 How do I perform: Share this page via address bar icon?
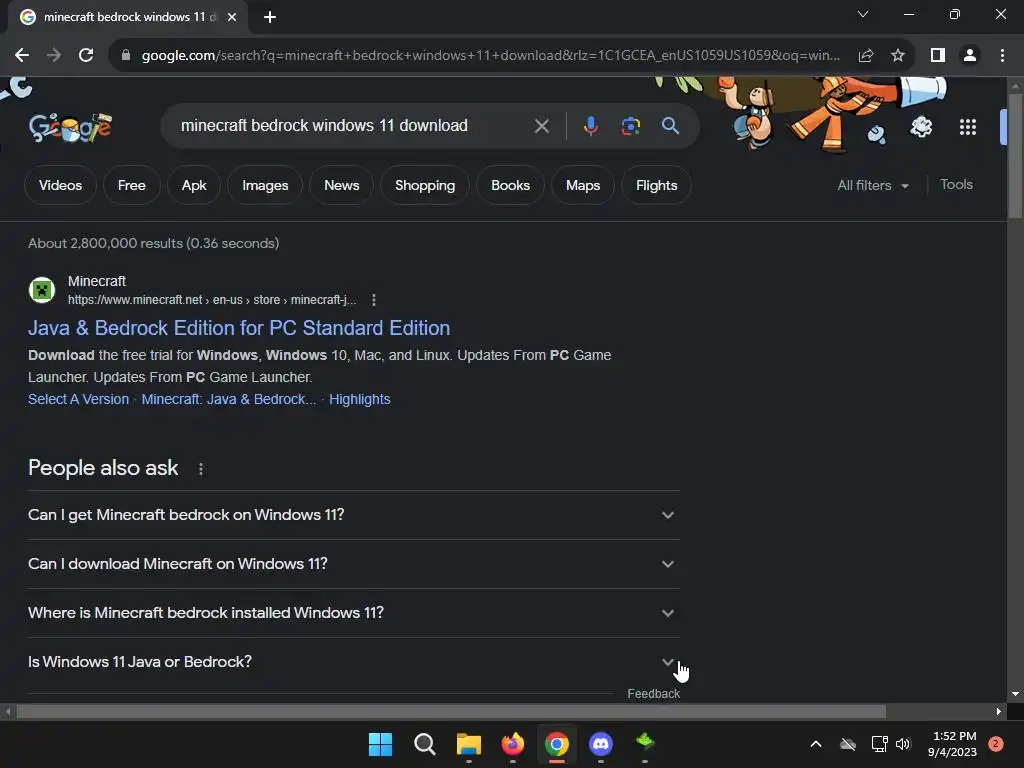click(866, 56)
